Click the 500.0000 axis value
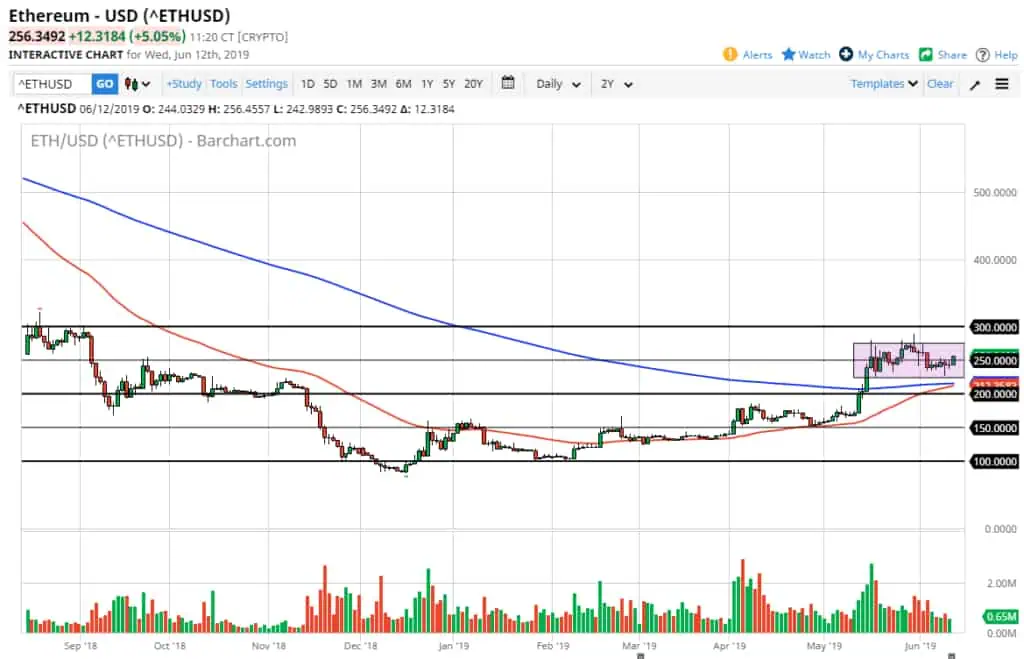The width and height of the screenshot is (1024, 659). click(995, 193)
